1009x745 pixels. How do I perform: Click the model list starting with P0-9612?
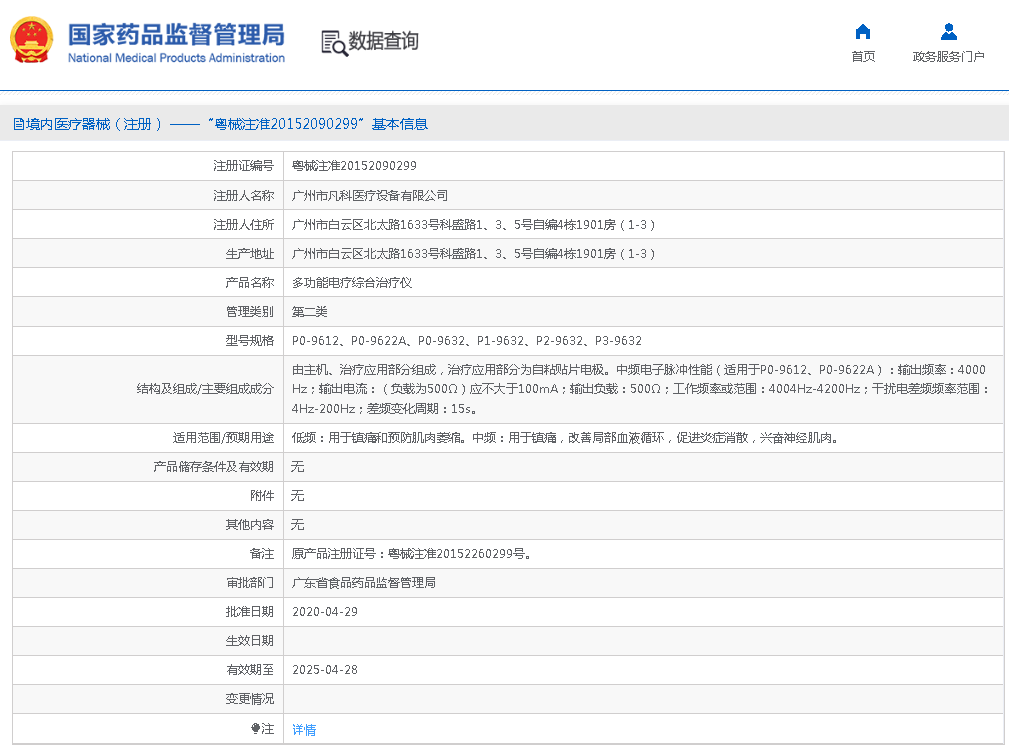[466, 341]
